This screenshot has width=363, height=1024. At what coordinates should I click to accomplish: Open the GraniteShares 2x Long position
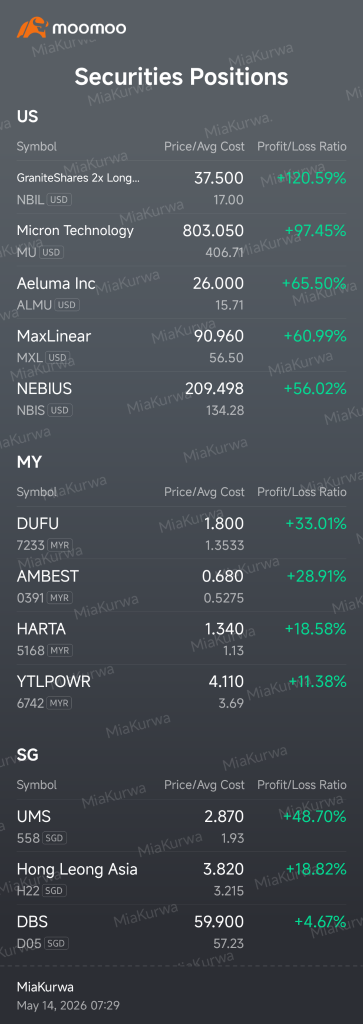click(x=182, y=187)
